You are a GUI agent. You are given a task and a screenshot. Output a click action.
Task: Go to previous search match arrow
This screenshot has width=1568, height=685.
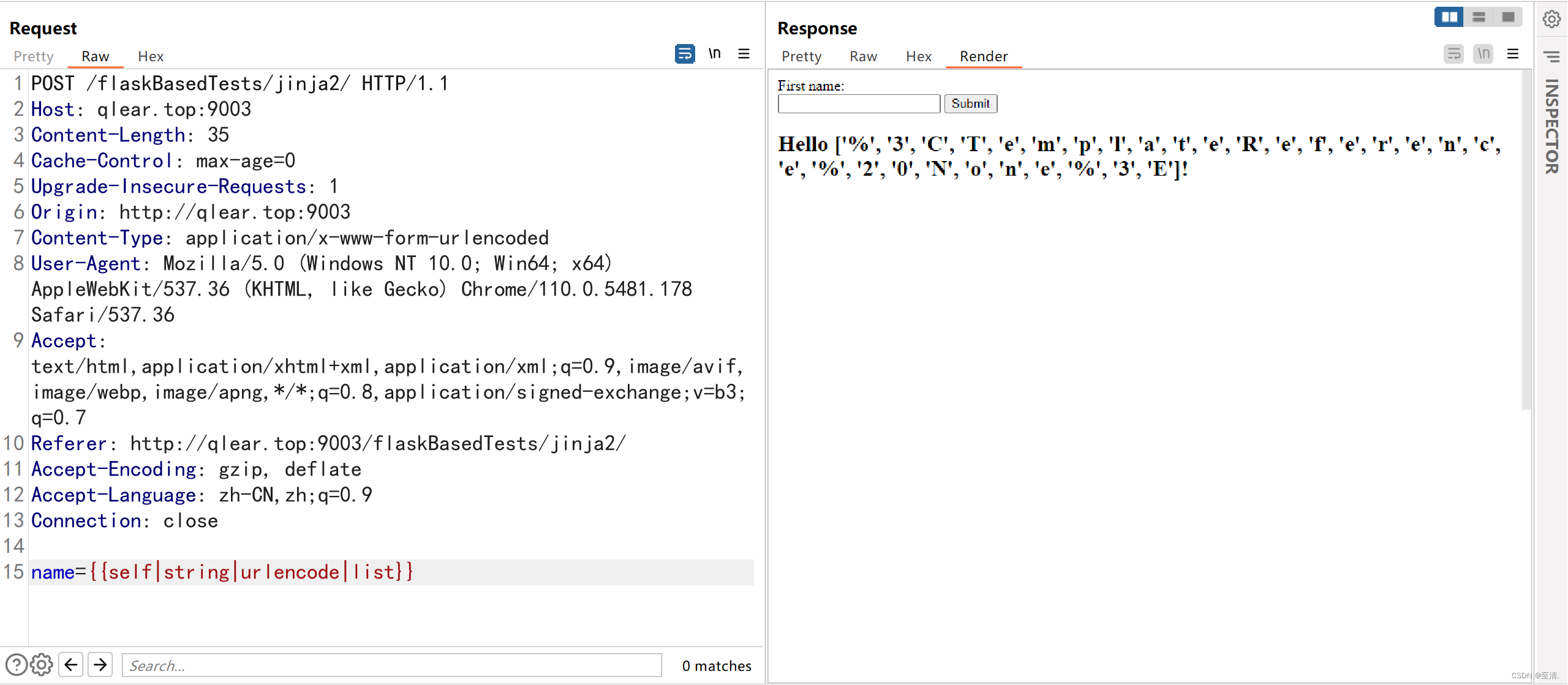pyautogui.click(x=71, y=665)
